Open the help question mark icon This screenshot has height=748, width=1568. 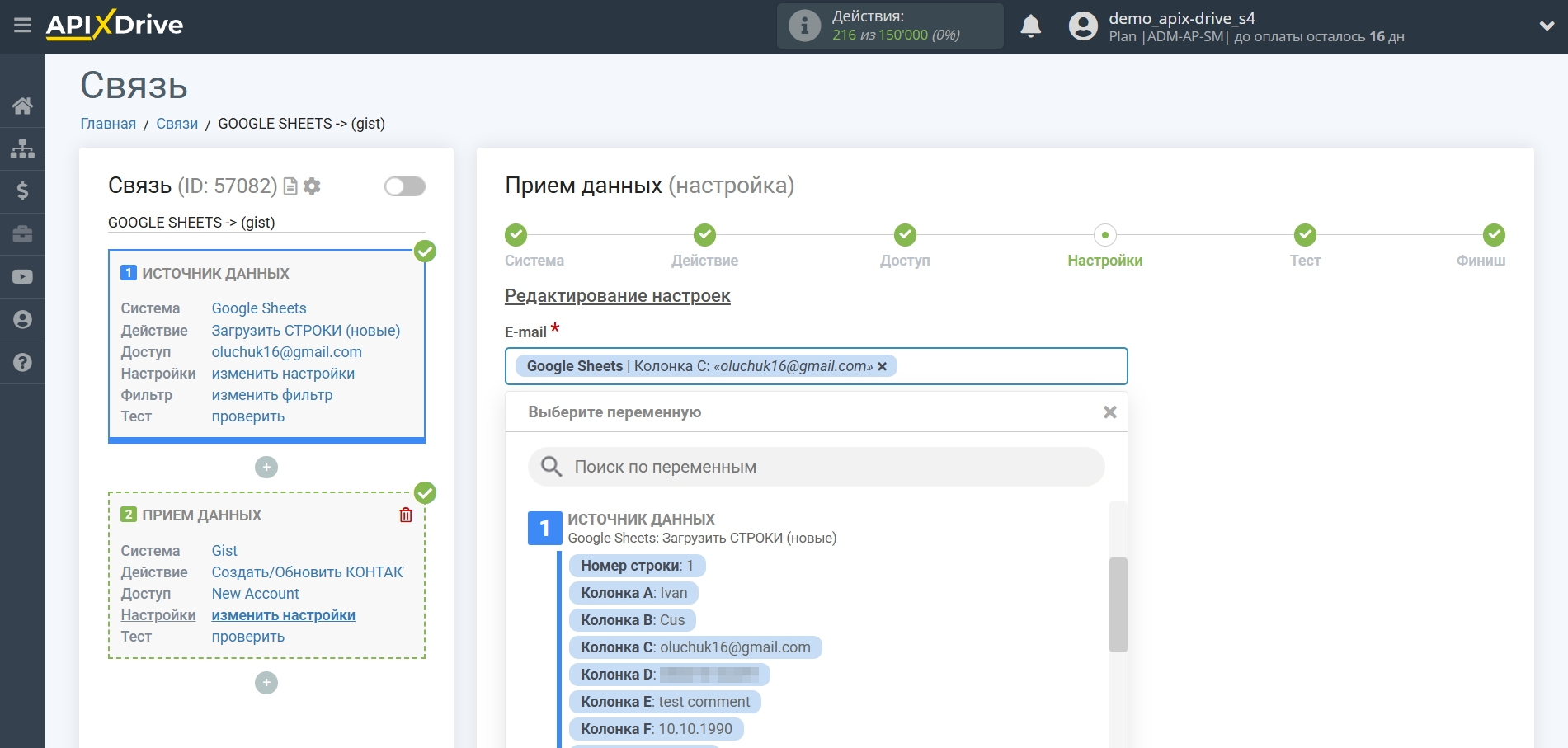[x=22, y=363]
